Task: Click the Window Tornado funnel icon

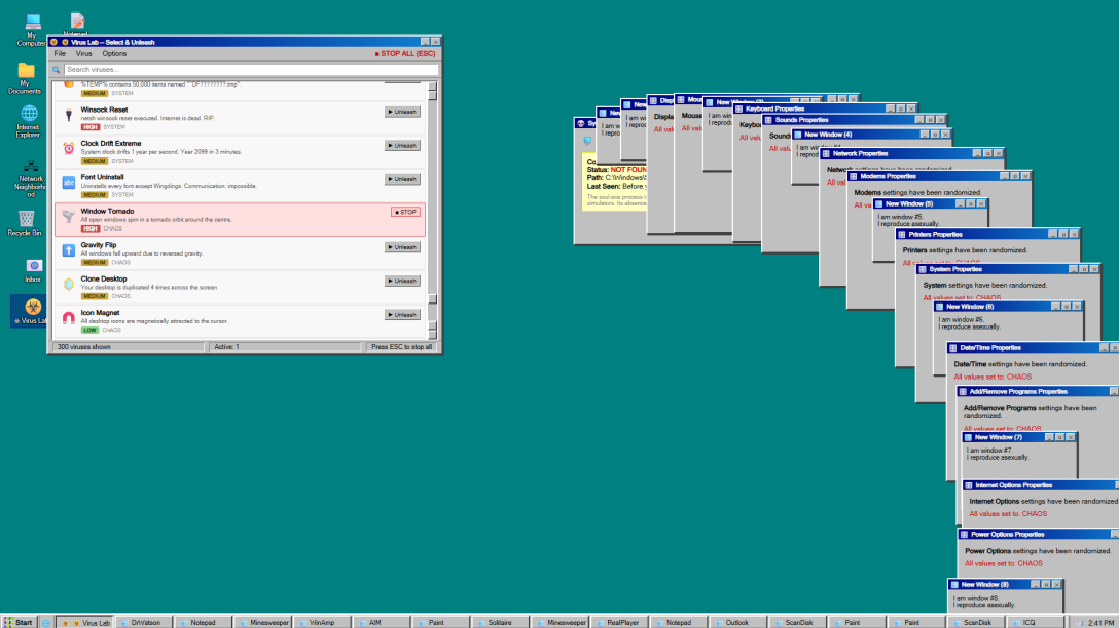Action: pos(69,216)
